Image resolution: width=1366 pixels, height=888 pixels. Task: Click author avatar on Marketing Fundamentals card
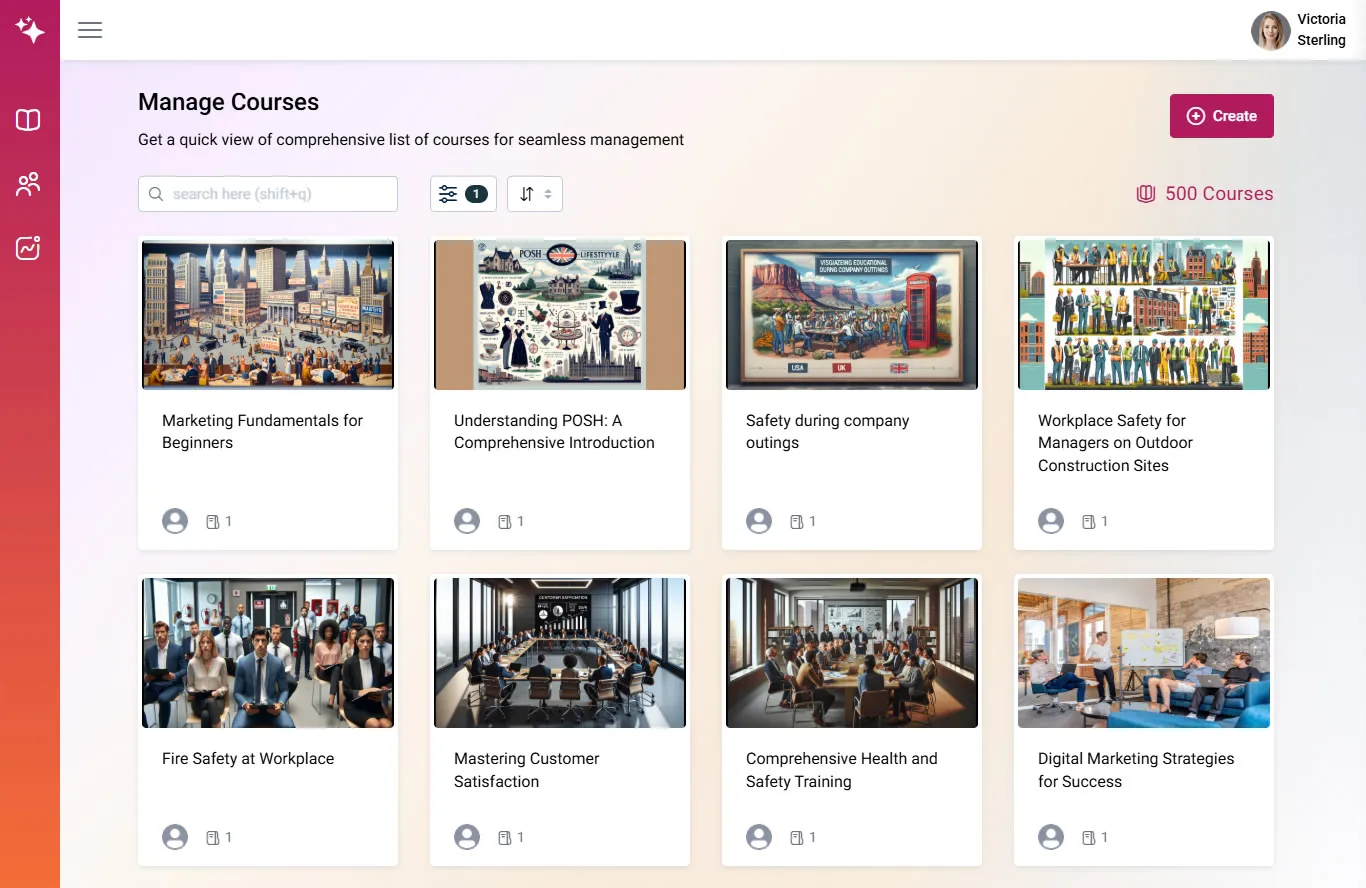point(175,521)
